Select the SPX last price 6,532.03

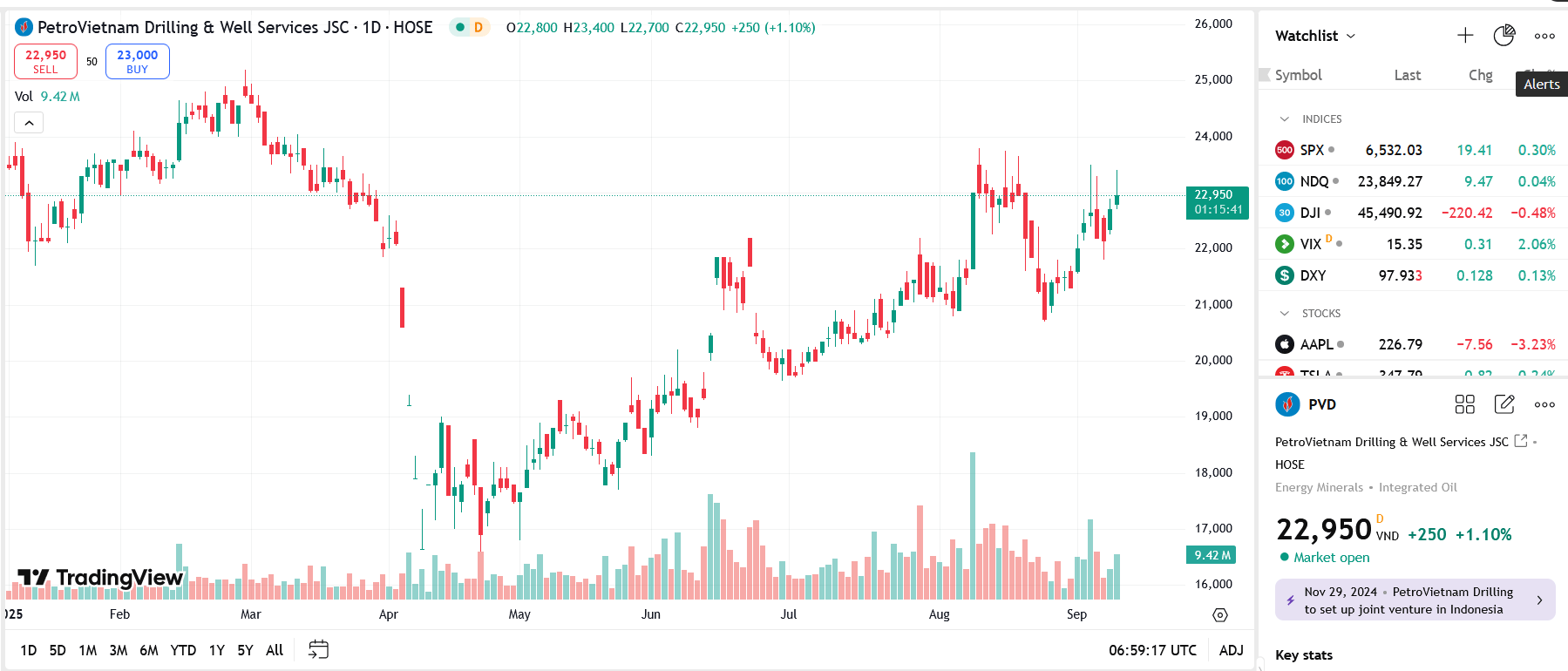[1394, 150]
